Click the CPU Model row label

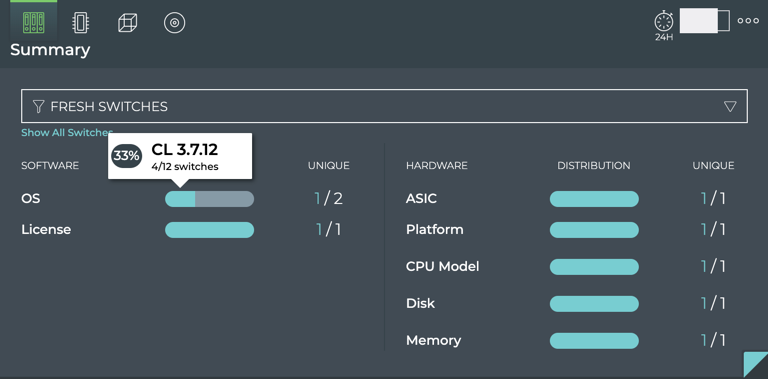tap(442, 267)
